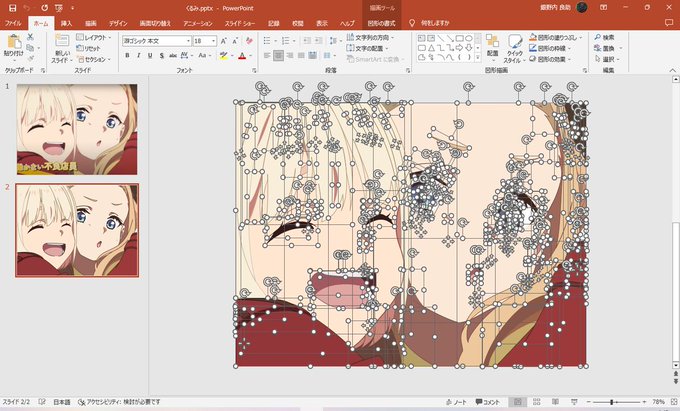680x411 pixels.
Task: Switch to Slide Sorter view
Action: coord(536,402)
